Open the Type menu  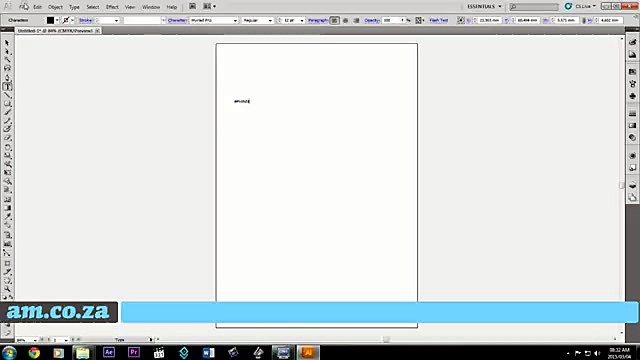[x=74, y=7]
